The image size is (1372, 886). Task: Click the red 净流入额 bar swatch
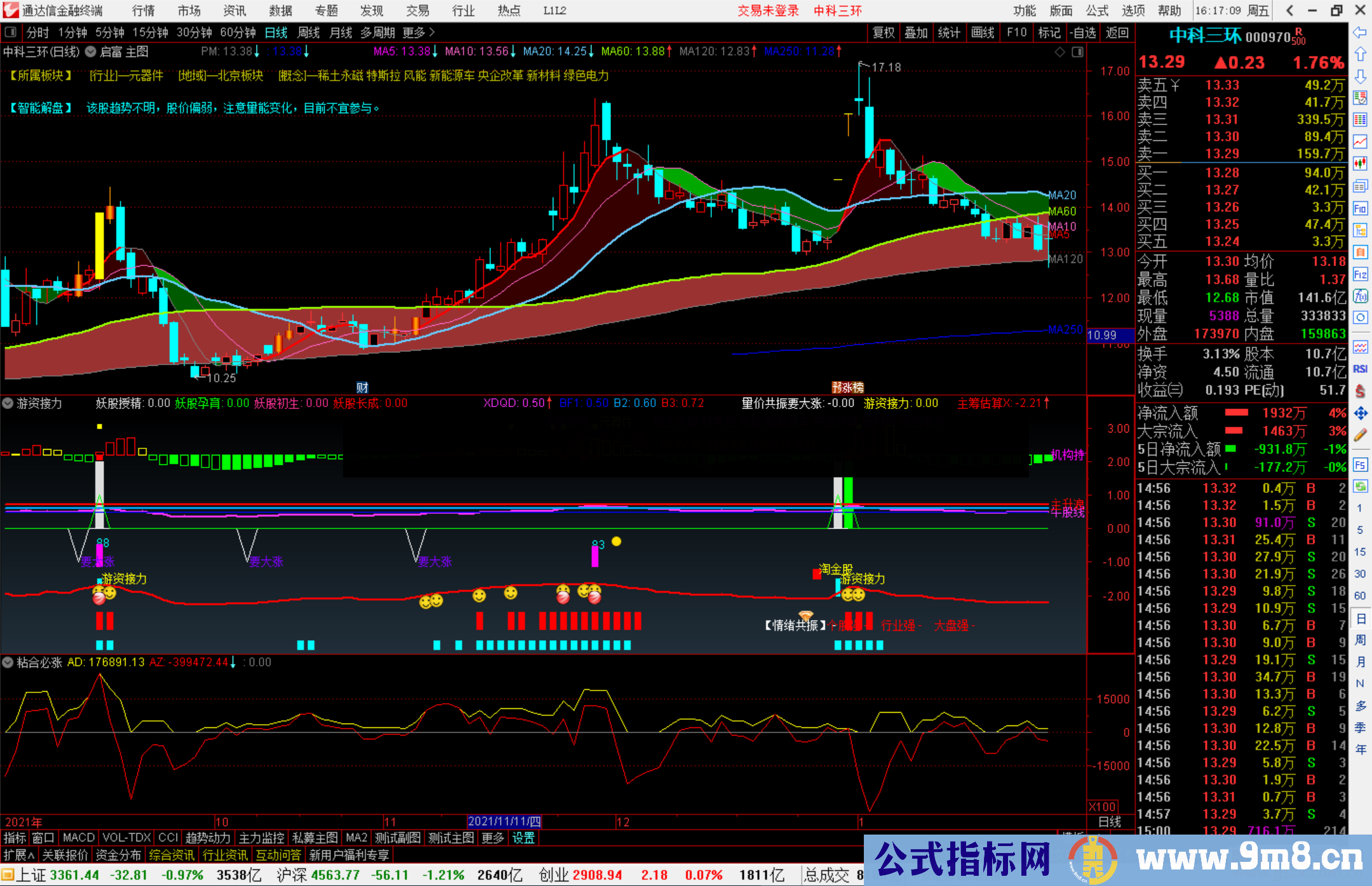coord(1236,413)
